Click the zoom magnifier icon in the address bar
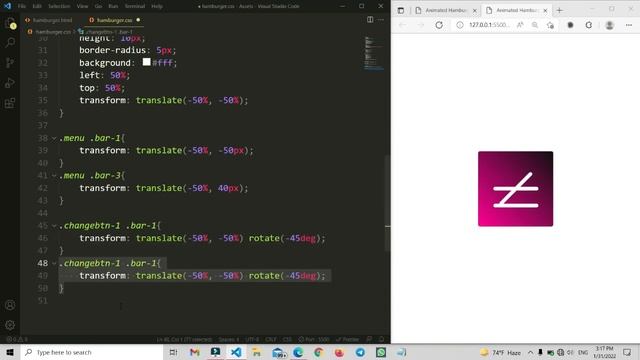Screen dimensions: 640x360 pos(535,25)
